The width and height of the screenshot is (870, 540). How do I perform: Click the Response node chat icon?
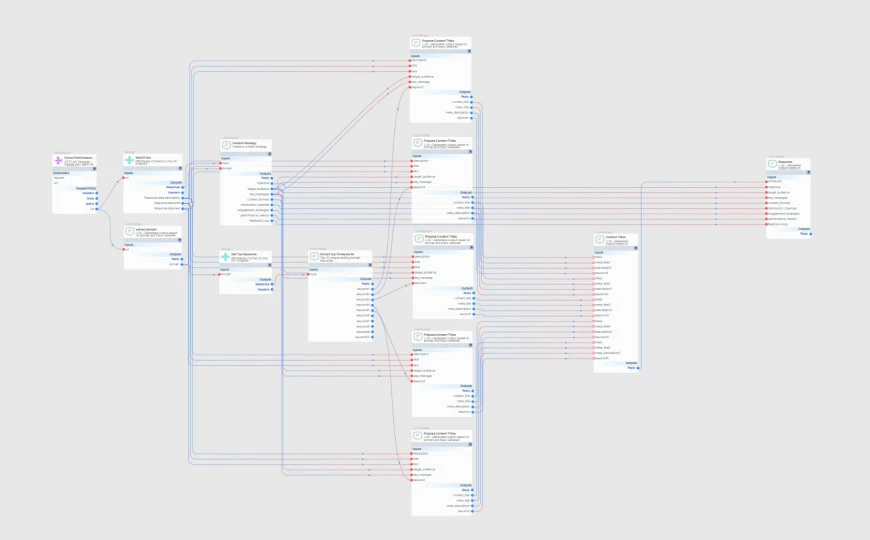(x=772, y=164)
